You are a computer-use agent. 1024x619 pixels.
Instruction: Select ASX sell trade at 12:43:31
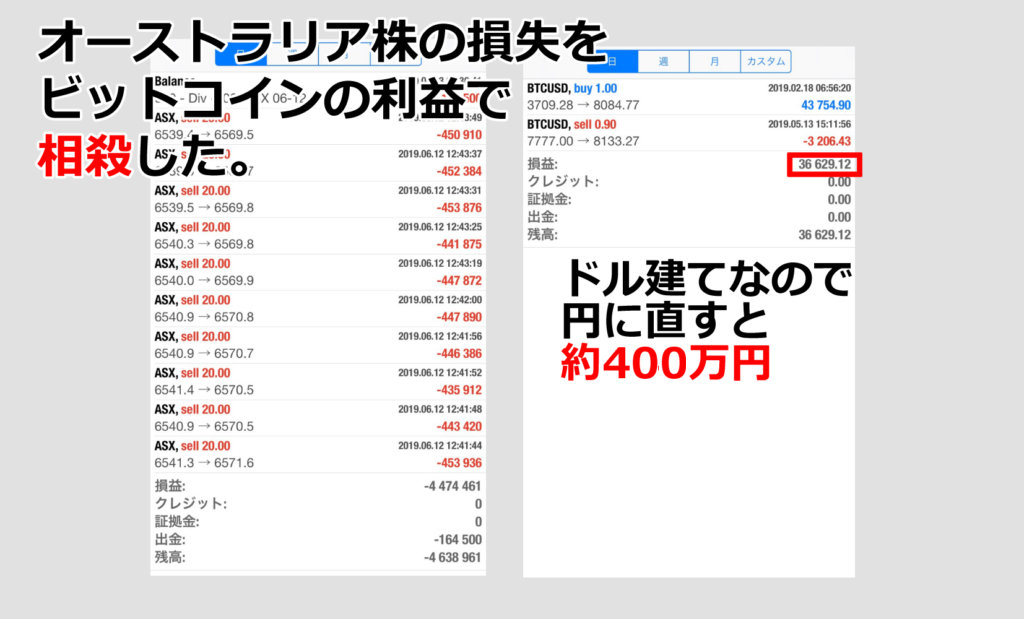point(318,199)
